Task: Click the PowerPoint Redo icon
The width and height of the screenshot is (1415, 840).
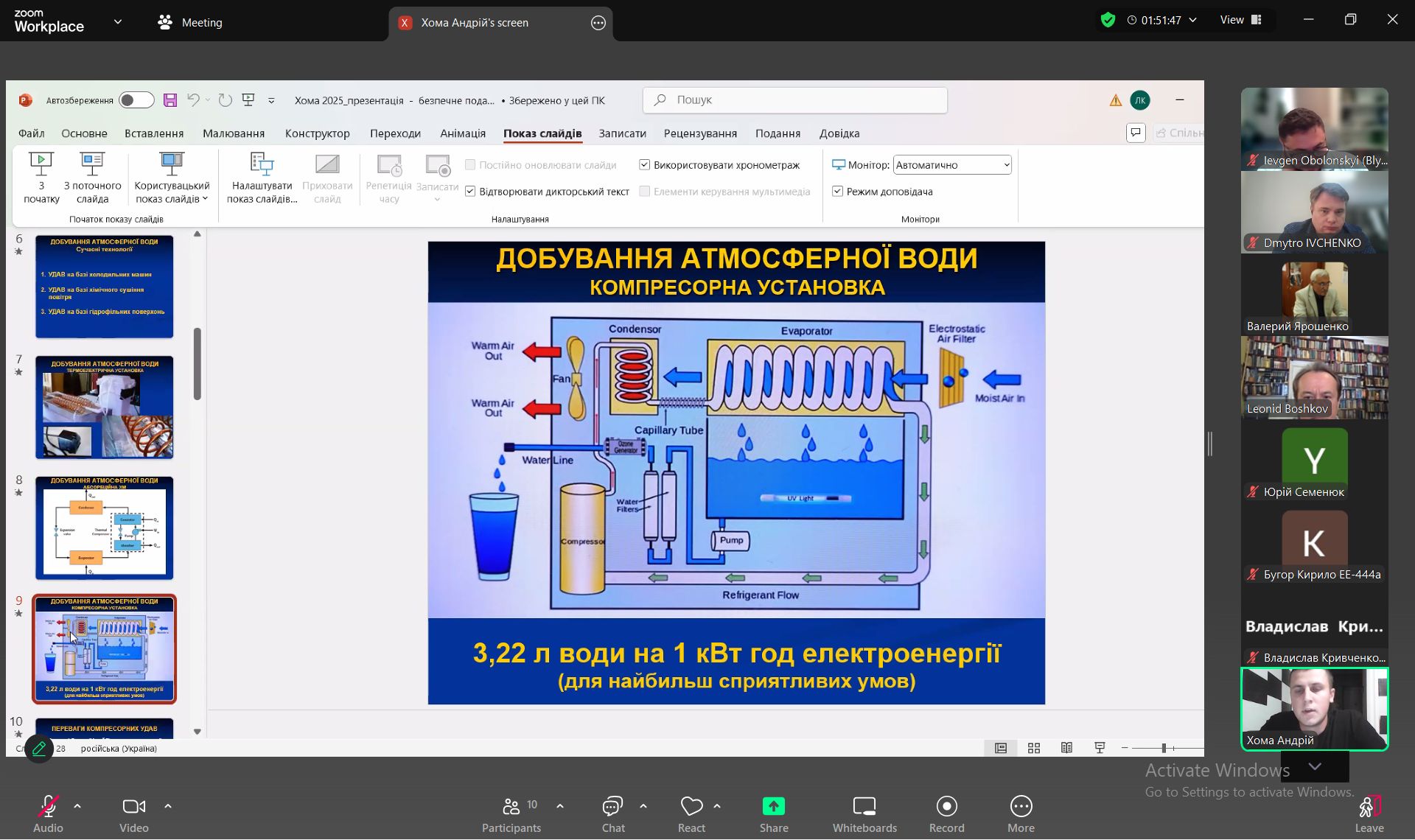Action: tap(226, 99)
